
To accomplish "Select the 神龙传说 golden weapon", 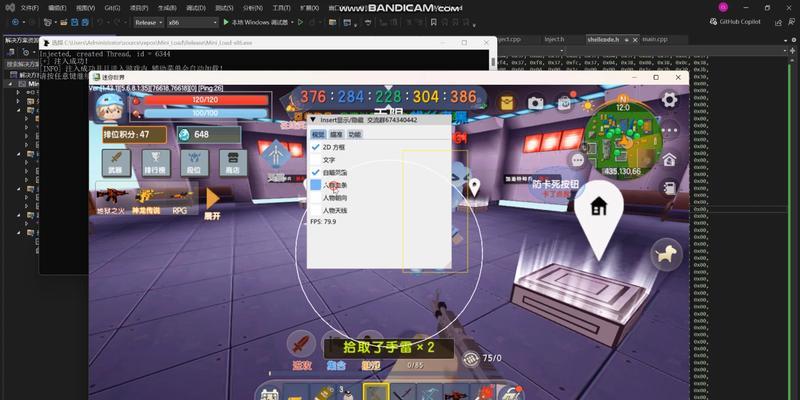I will [148, 200].
